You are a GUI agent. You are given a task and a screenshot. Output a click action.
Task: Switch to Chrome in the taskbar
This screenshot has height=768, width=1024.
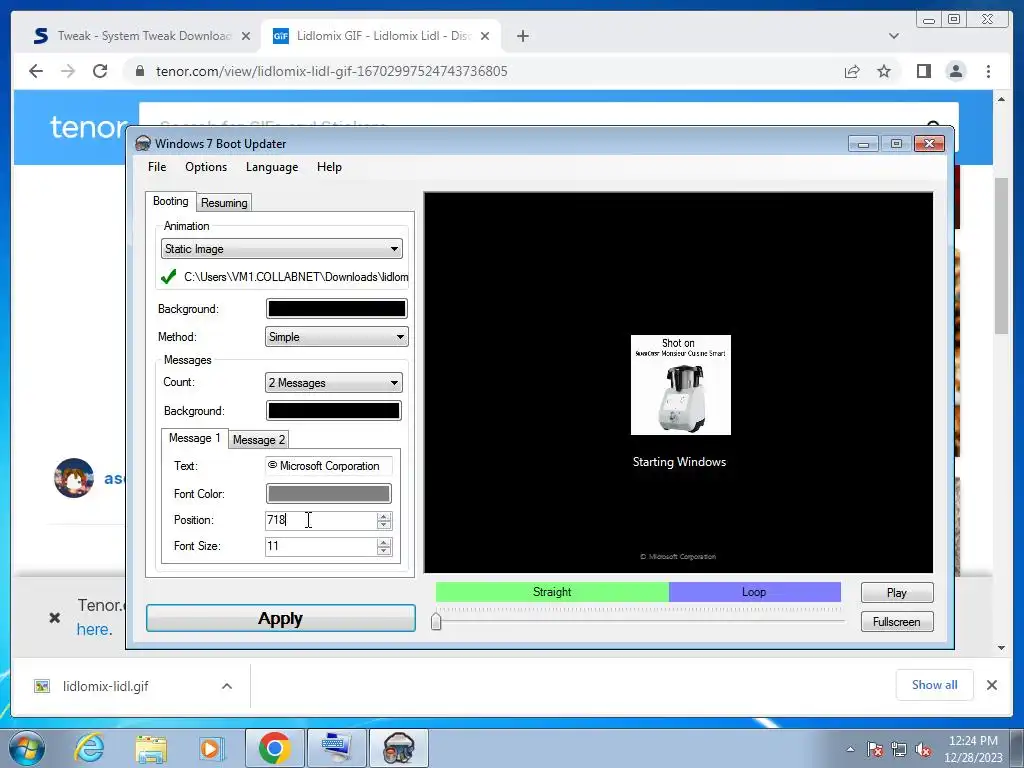(274, 748)
